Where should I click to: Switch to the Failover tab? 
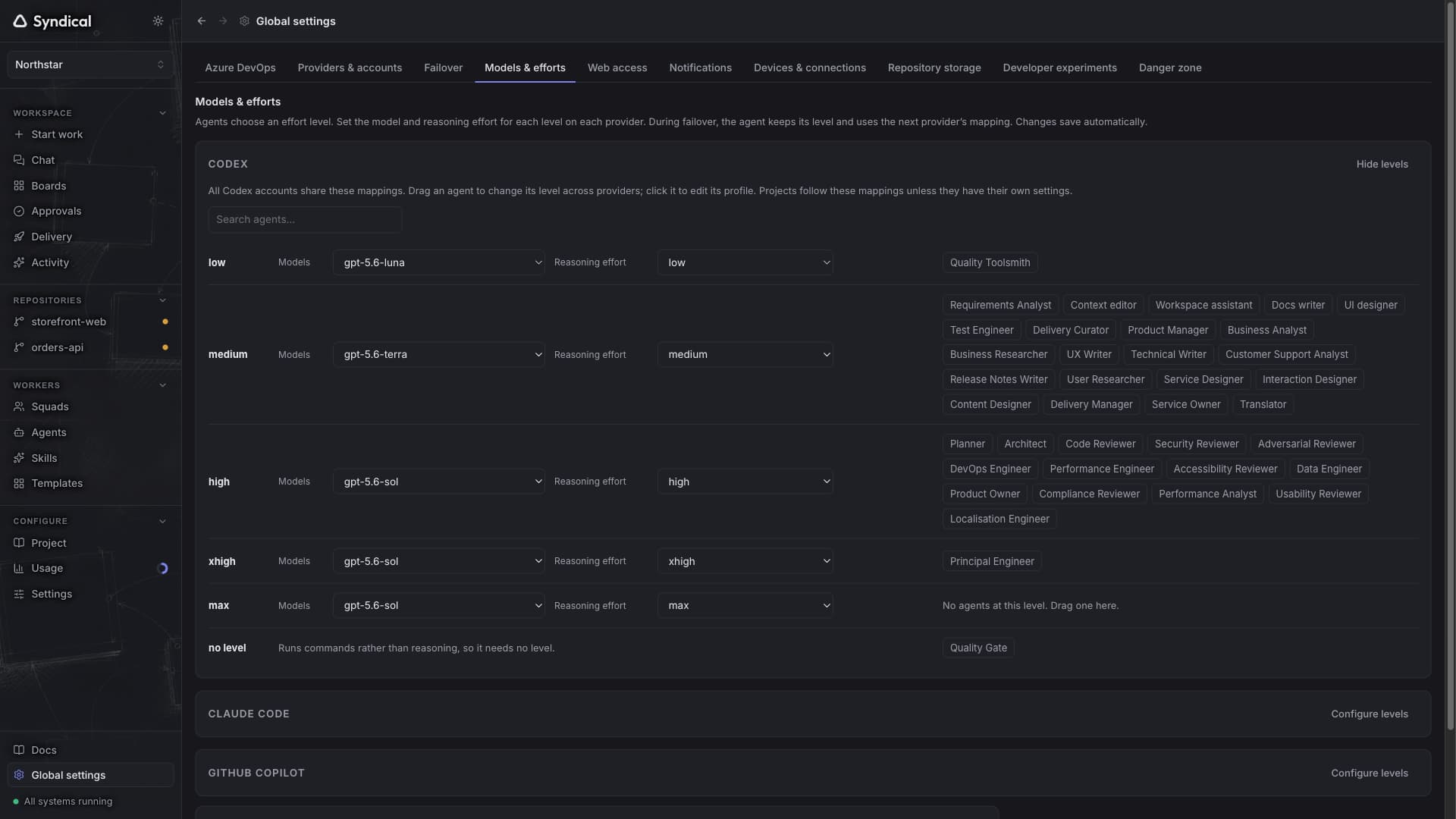pyautogui.click(x=443, y=67)
